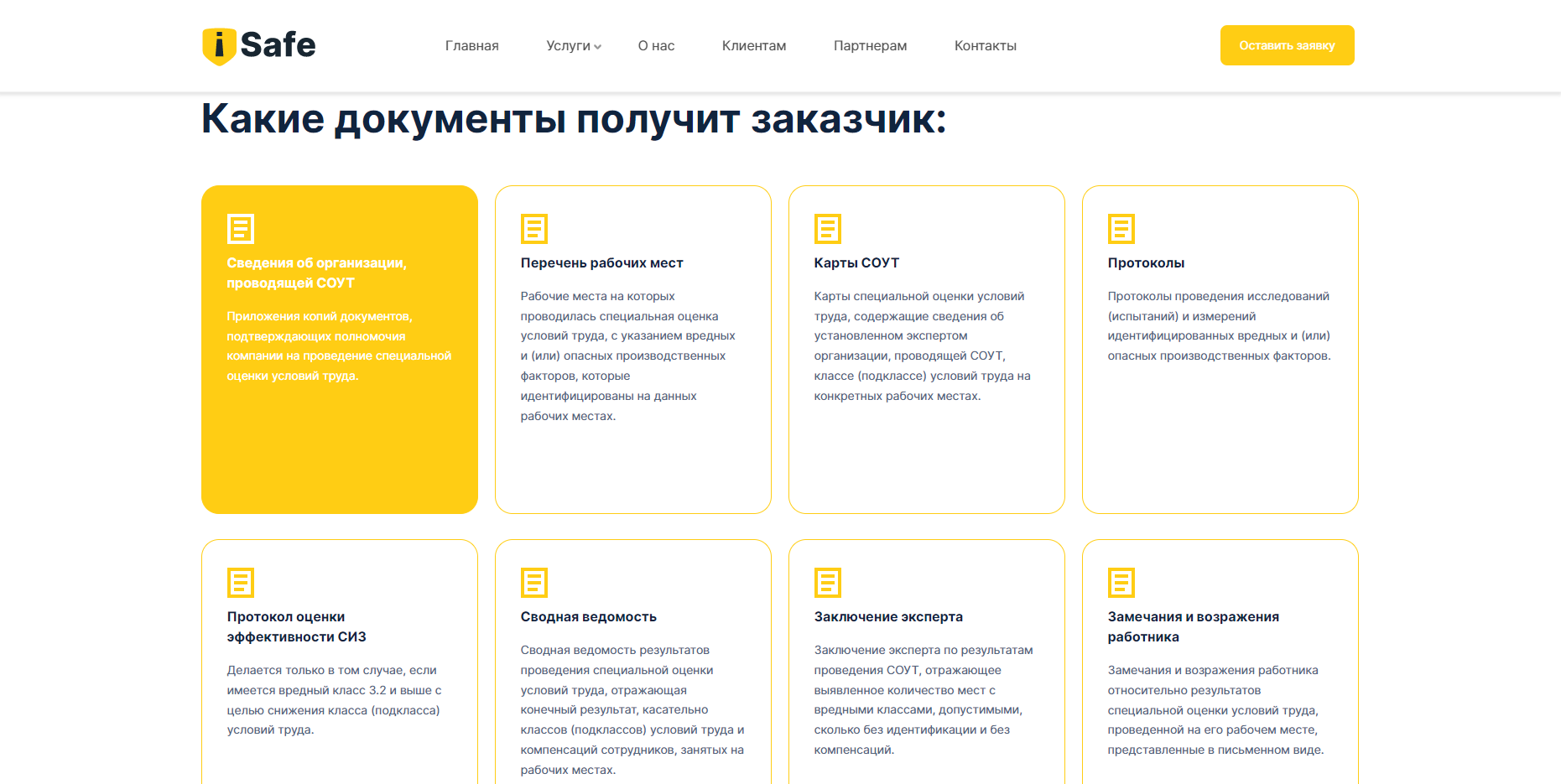
Task: Navigate to Партнерам section
Action: click(x=870, y=46)
